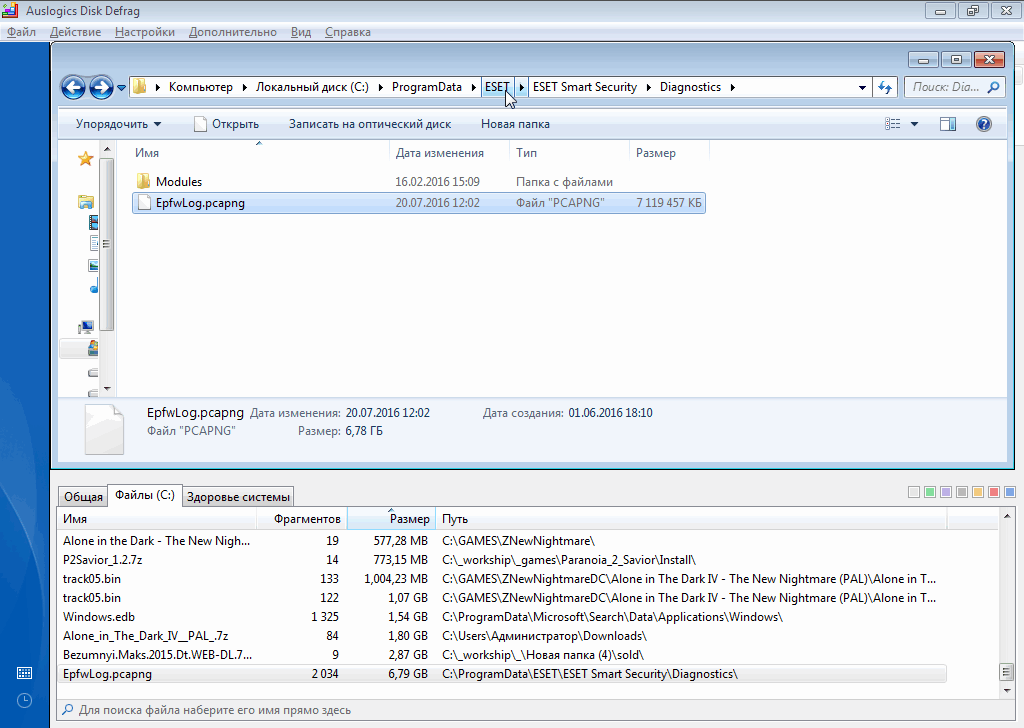Click the red legend color square
Viewport: 1024px width, 728px height.
click(x=994, y=492)
